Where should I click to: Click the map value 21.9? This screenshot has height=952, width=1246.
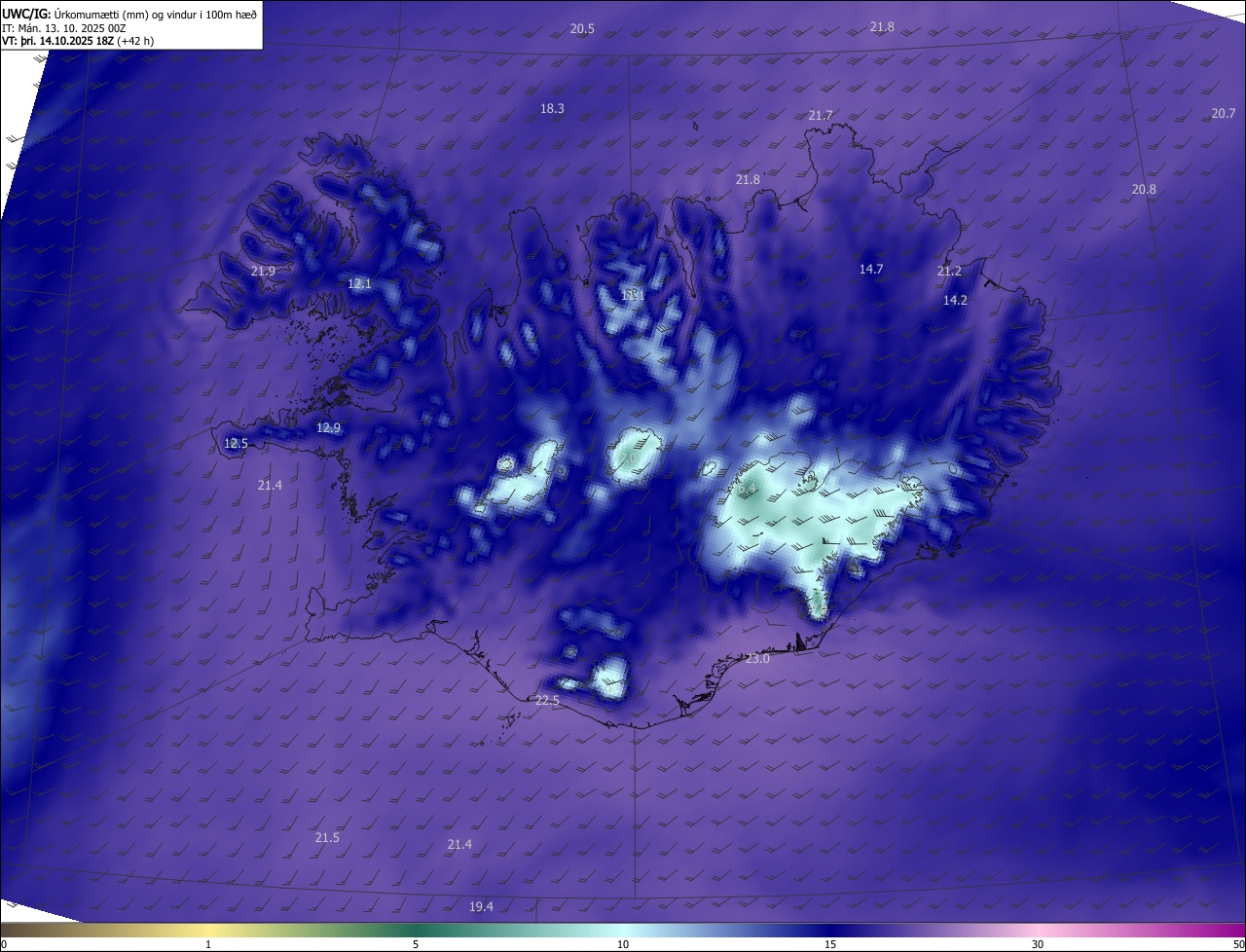pyautogui.click(x=263, y=272)
